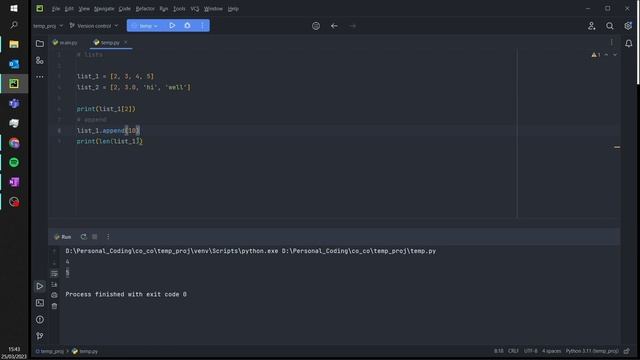Image resolution: width=640 pixels, height=360 pixels.
Task: Navigate forward with the right arrow
Action: click(x=352, y=26)
